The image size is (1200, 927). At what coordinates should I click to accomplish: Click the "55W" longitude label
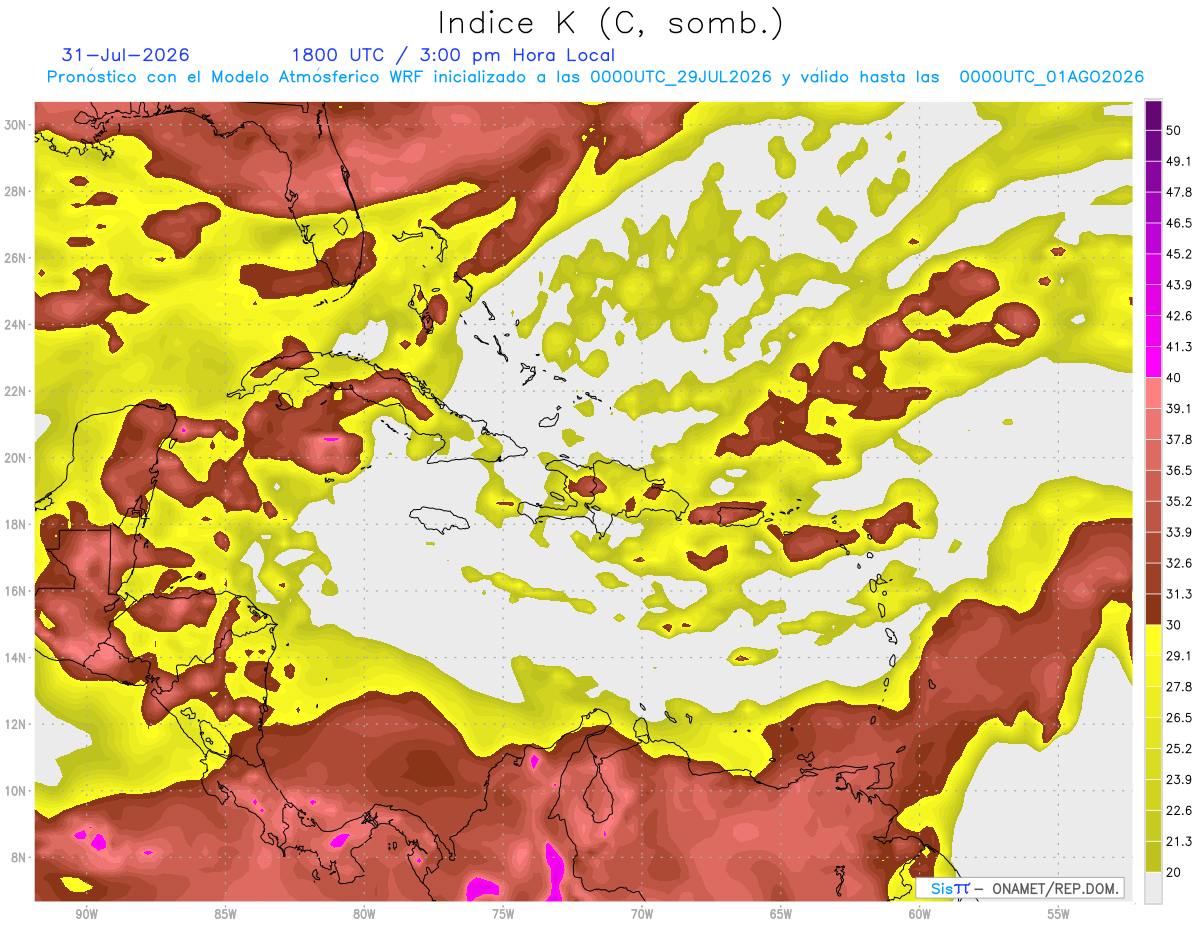pos(1059,914)
